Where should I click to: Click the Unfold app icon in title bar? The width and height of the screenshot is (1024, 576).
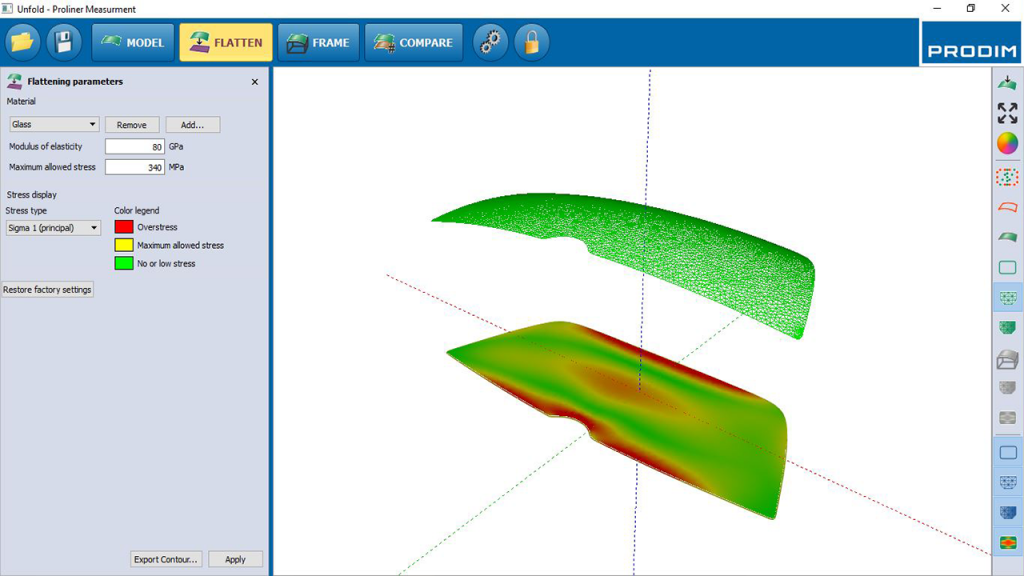[7, 8]
